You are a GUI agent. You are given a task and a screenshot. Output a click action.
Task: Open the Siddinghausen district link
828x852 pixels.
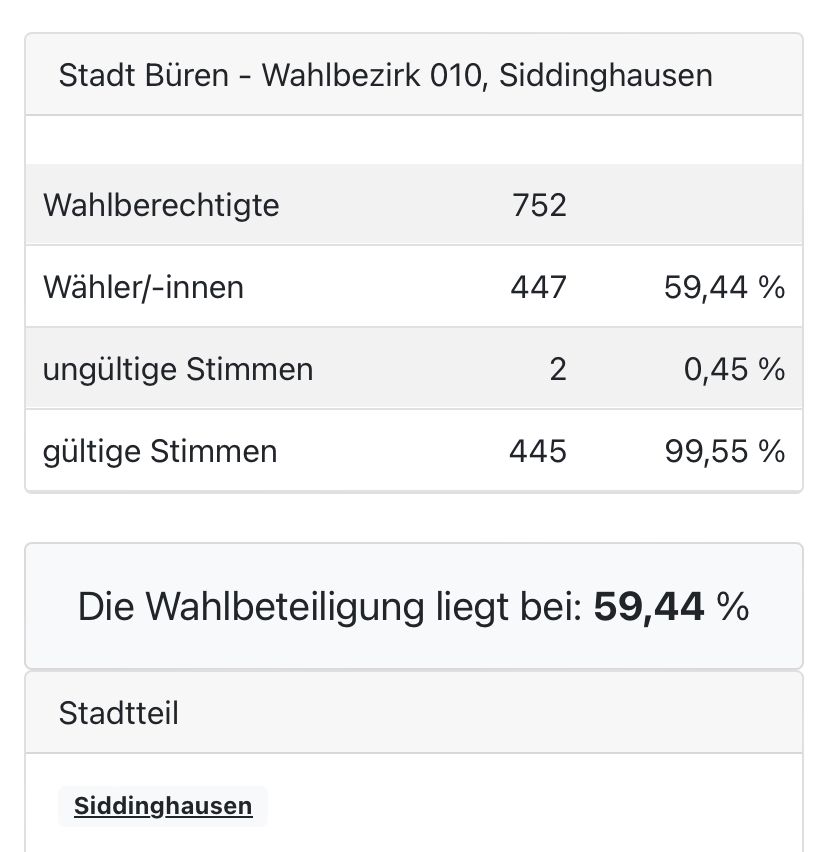point(163,806)
